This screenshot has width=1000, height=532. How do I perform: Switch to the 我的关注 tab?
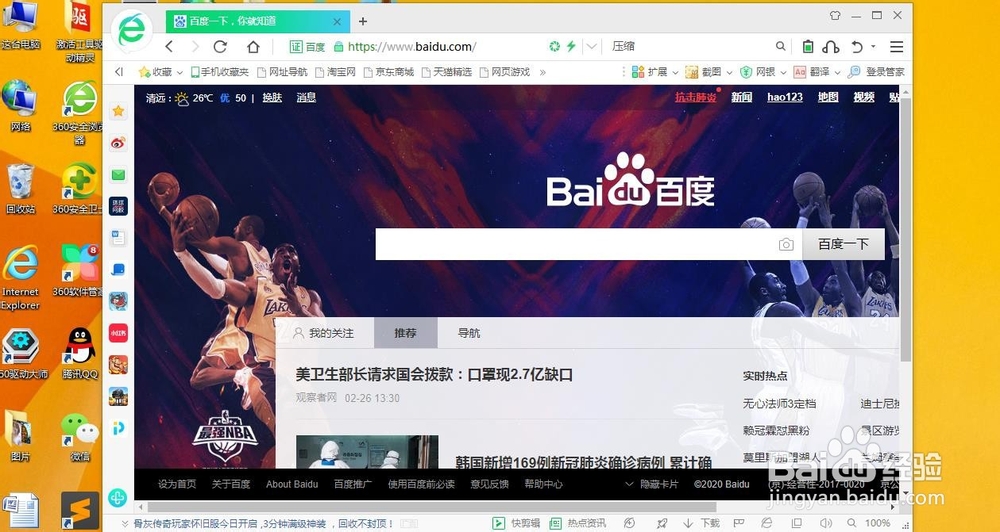pos(323,333)
